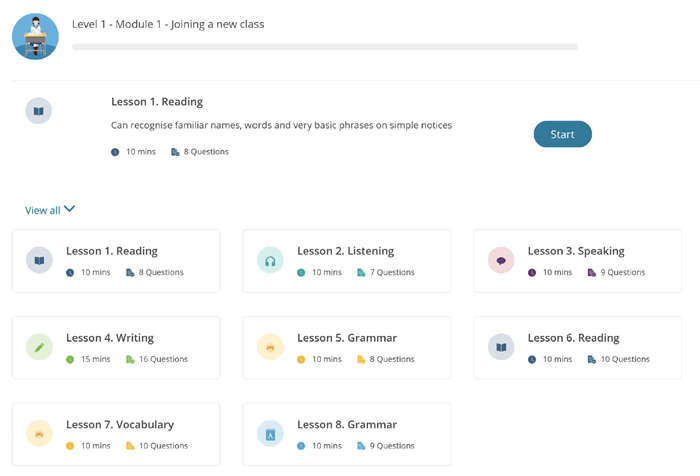The height and width of the screenshot is (476, 700).
Task: Click the View all link text
Action: (42, 211)
